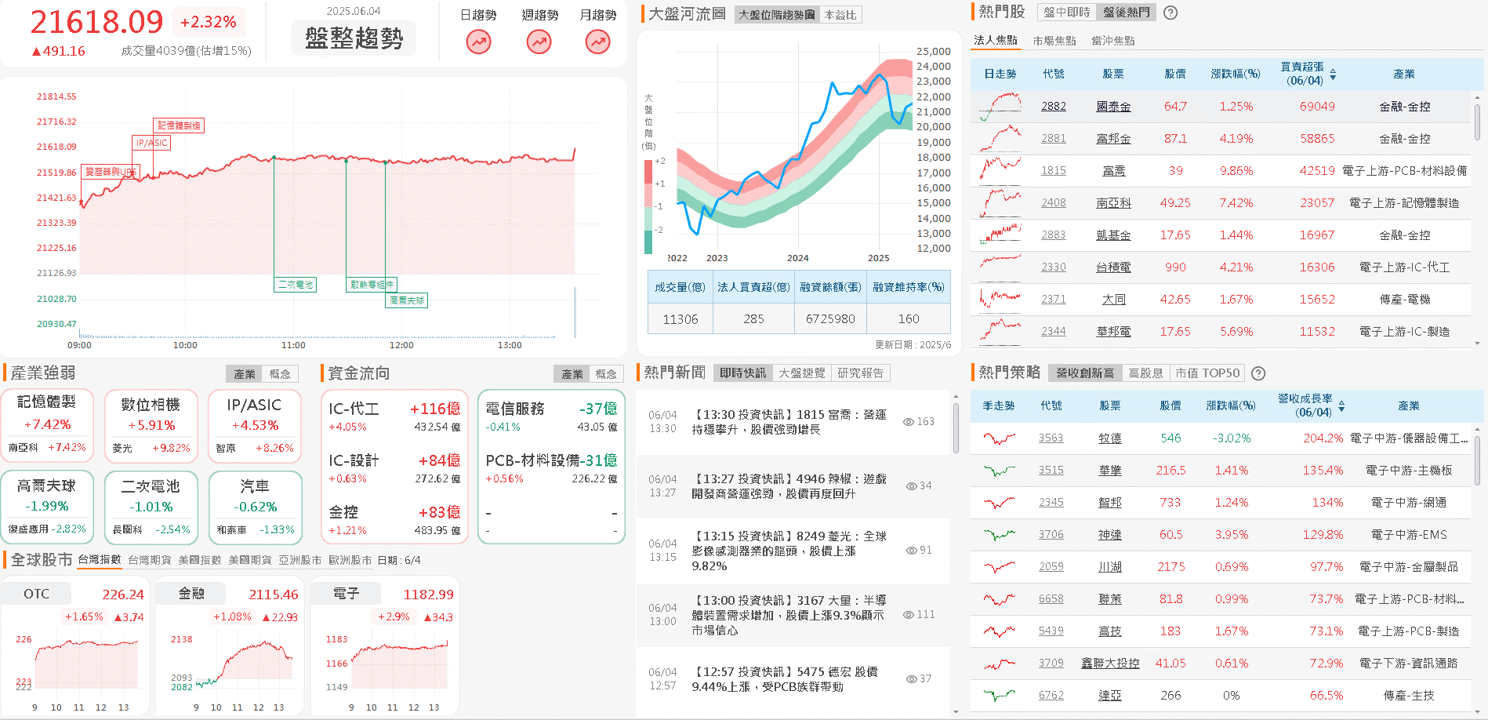The width and height of the screenshot is (1488, 720).
Task: Sort 熱門策略 by 營收成長率 column arrow
Action: tap(1342, 406)
